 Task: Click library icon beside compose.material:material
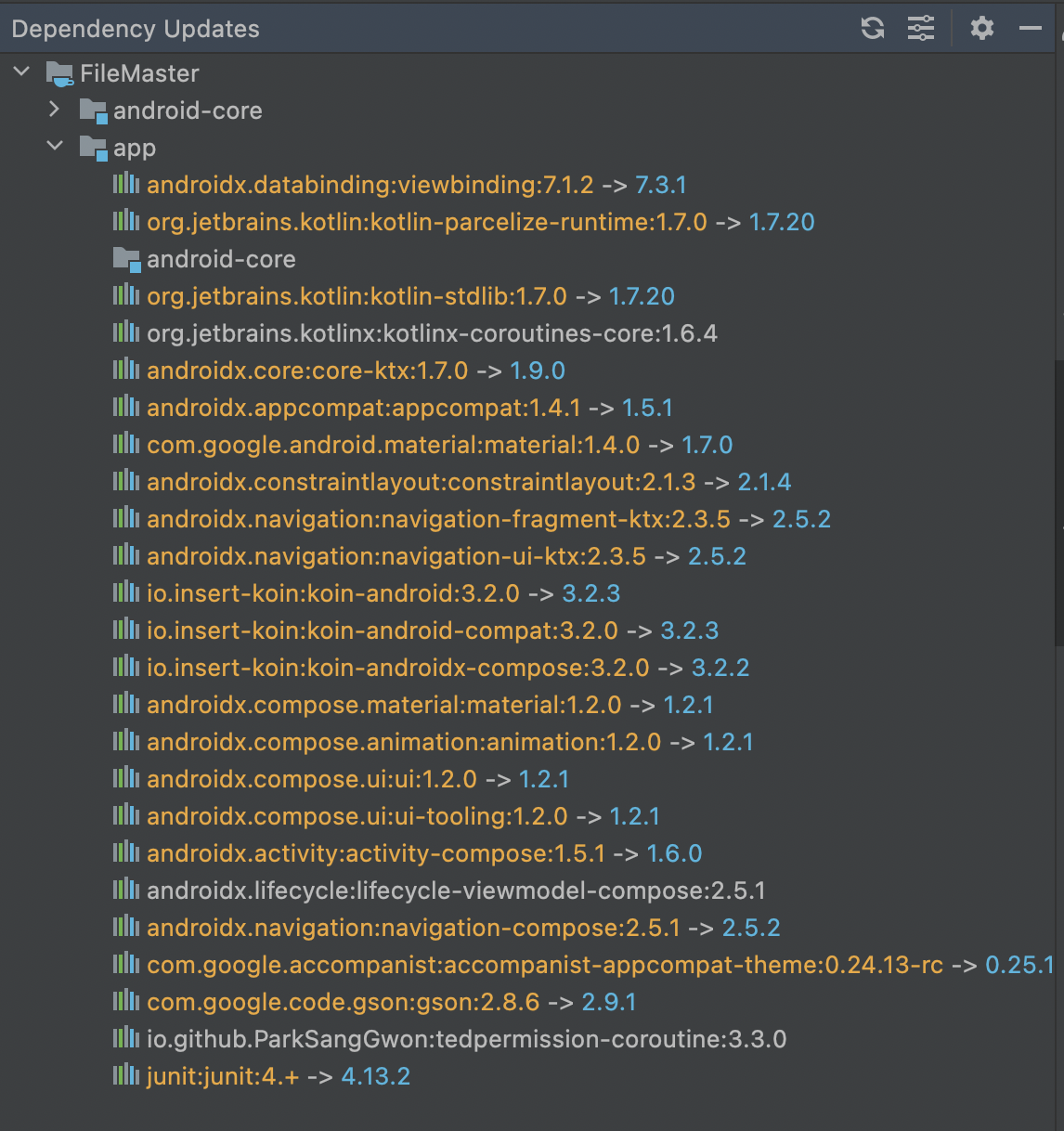[126, 704]
